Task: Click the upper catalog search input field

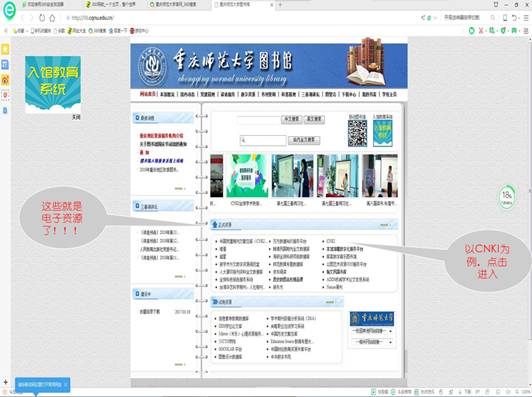Action: [x=259, y=120]
